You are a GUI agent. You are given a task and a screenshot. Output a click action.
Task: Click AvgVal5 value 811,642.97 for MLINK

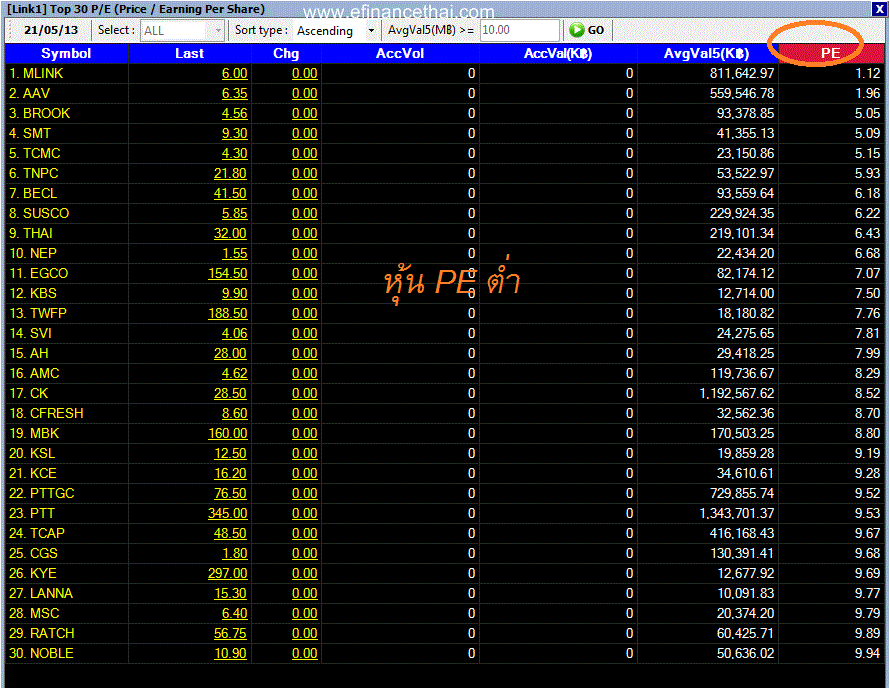742,73
